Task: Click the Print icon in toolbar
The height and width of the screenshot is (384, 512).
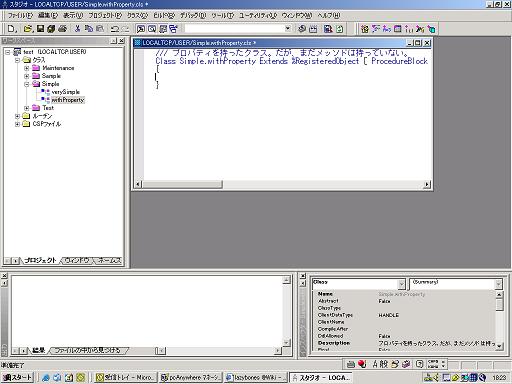Action: 62,29
